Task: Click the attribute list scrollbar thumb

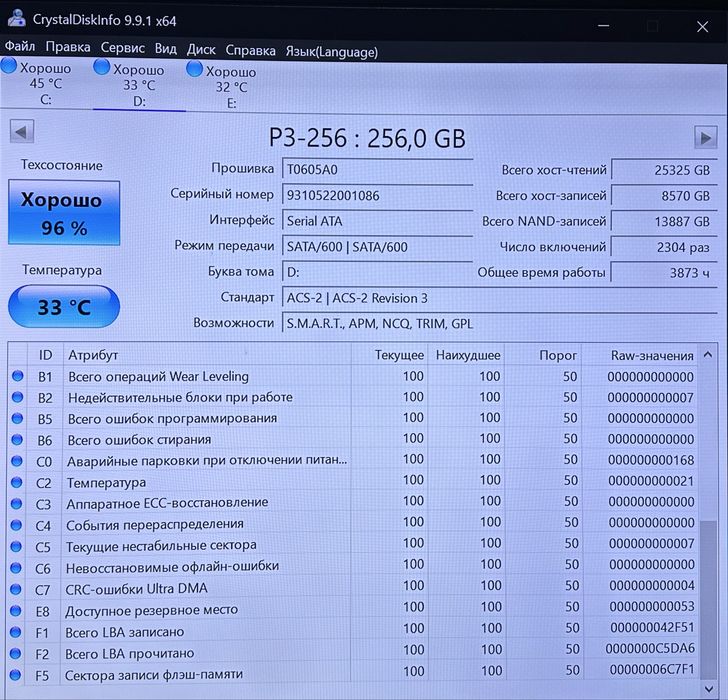Action: (x=708, y=600)
